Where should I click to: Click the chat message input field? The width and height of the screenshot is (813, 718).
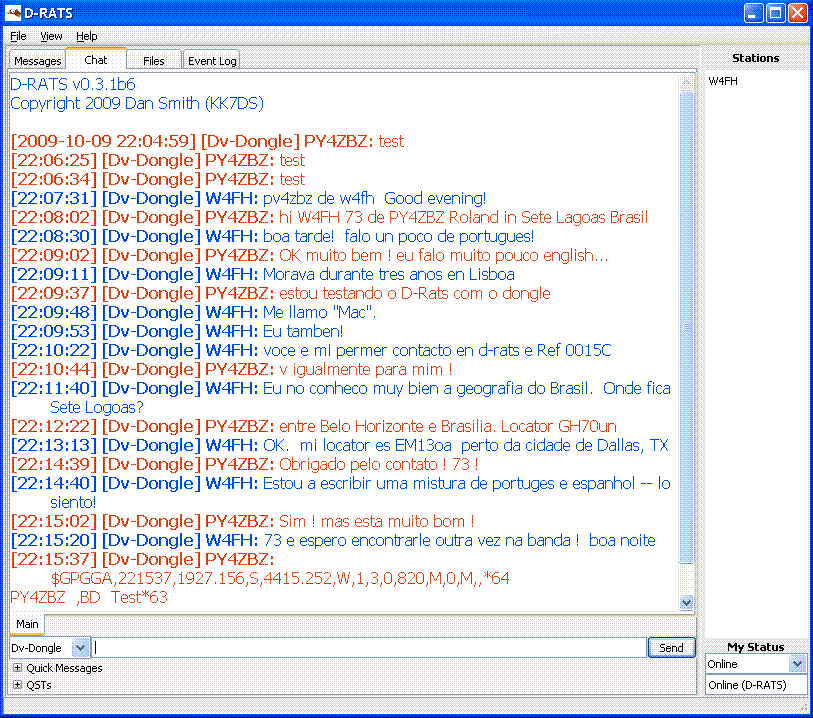tap(370, 647)
